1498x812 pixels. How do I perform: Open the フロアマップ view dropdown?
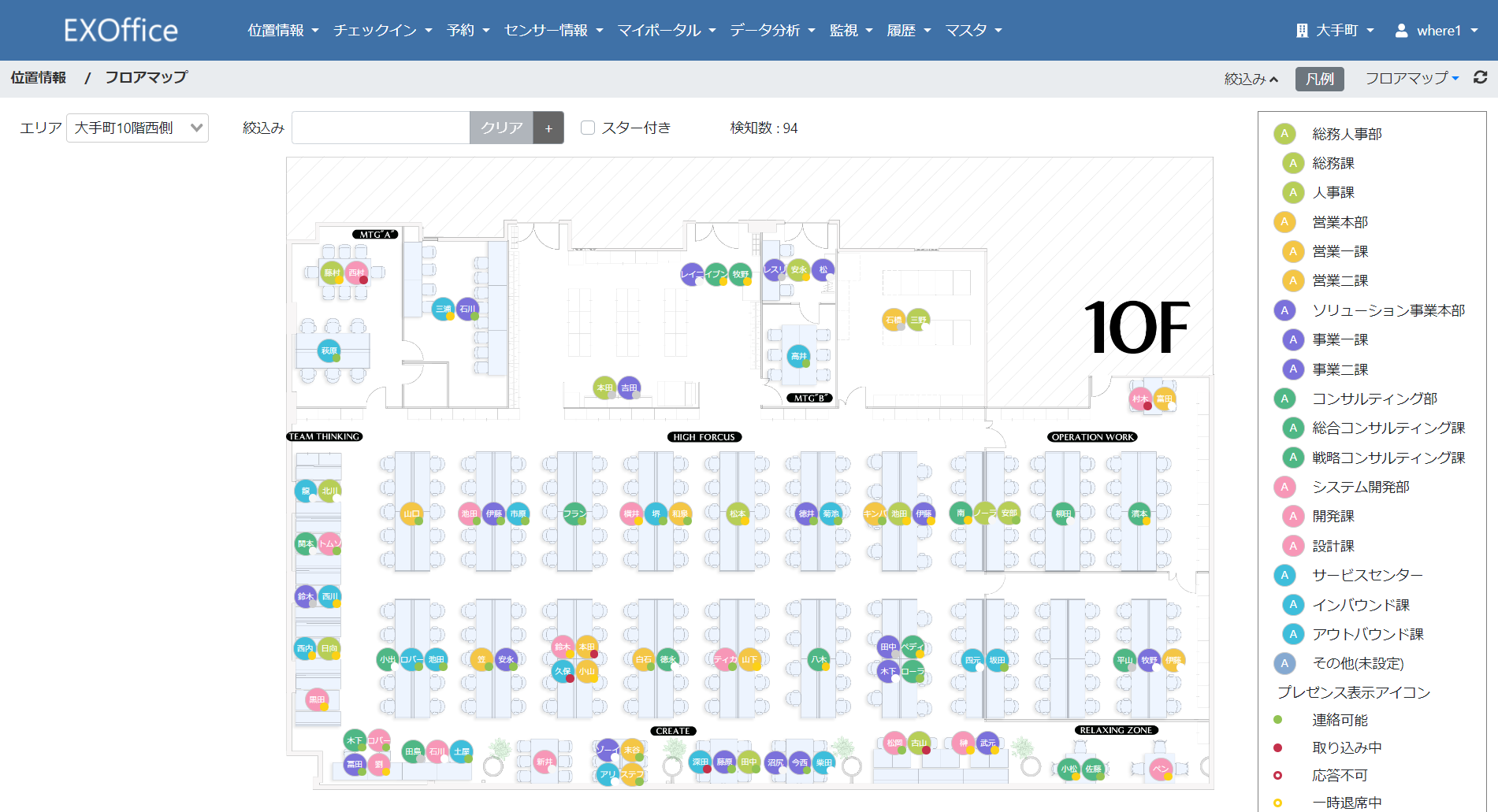click(1411, 78)
